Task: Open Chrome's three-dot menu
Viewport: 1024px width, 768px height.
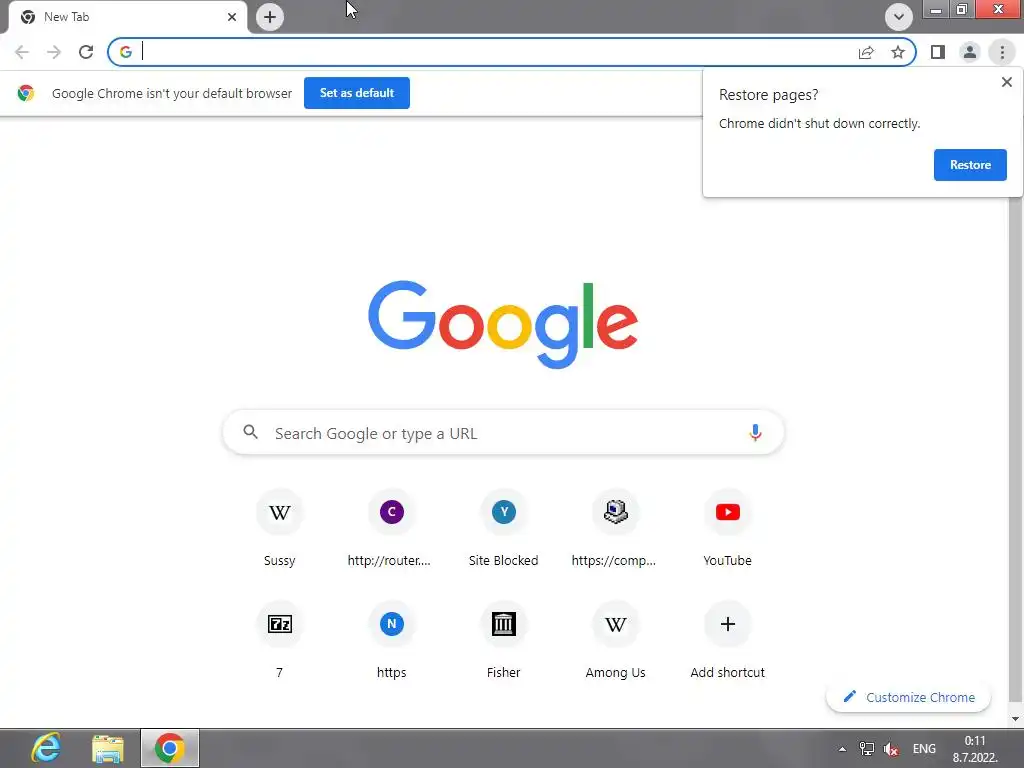Action: click(x=1002, y=52)
